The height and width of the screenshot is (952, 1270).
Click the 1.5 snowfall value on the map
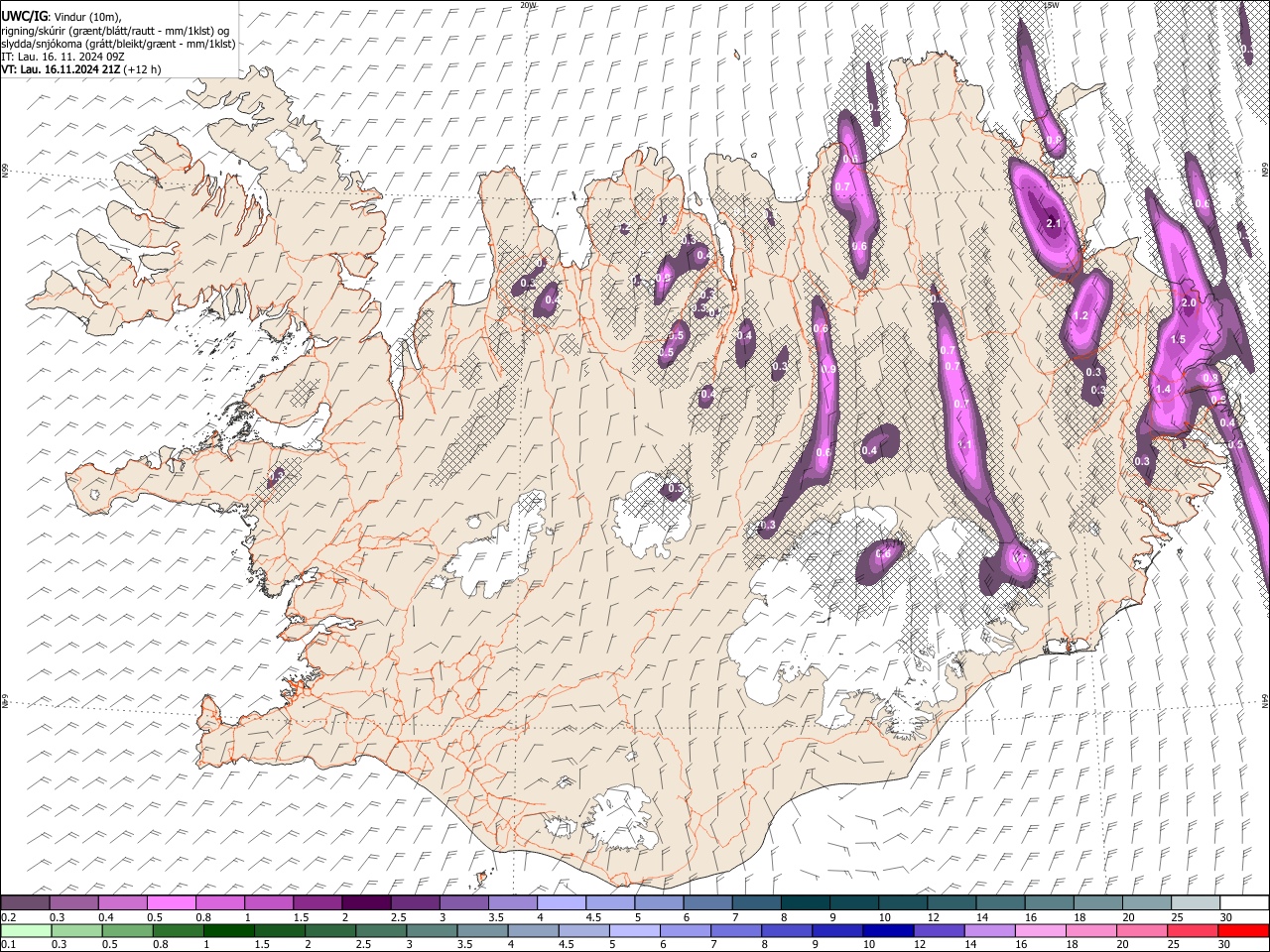[x=1179, y=340]
